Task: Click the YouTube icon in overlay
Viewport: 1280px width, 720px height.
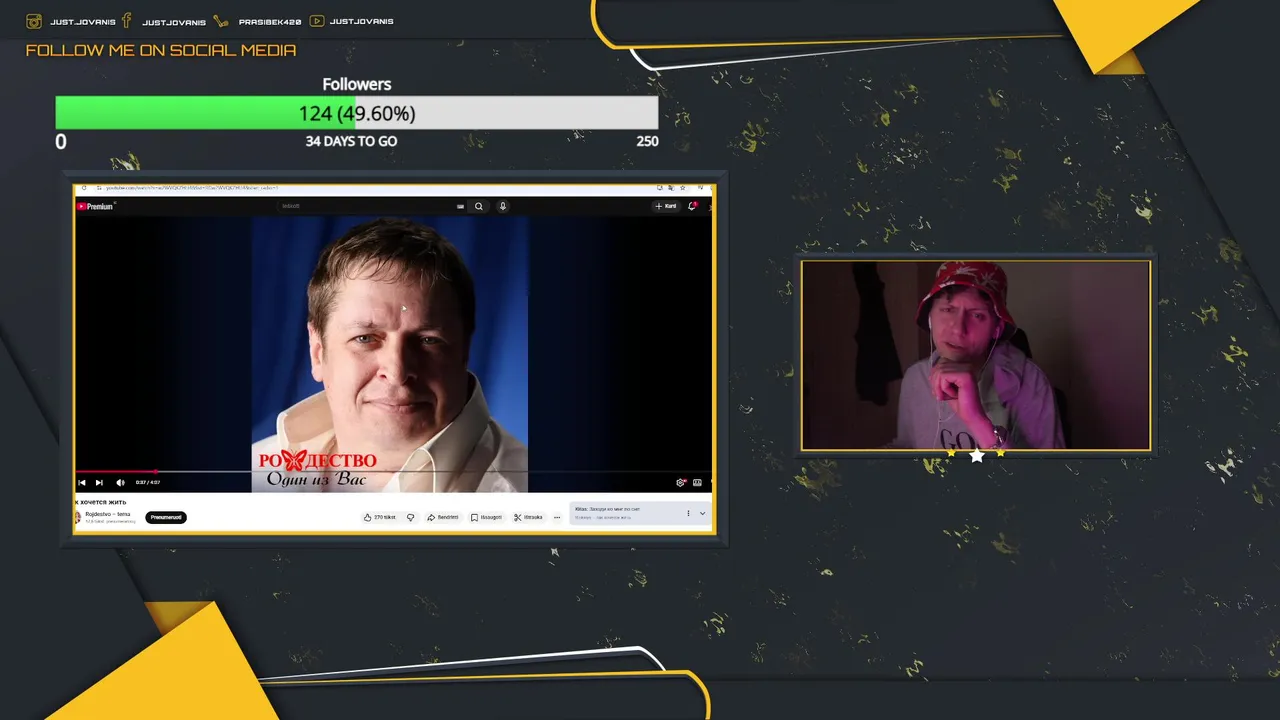Action: tap(317, 21)
